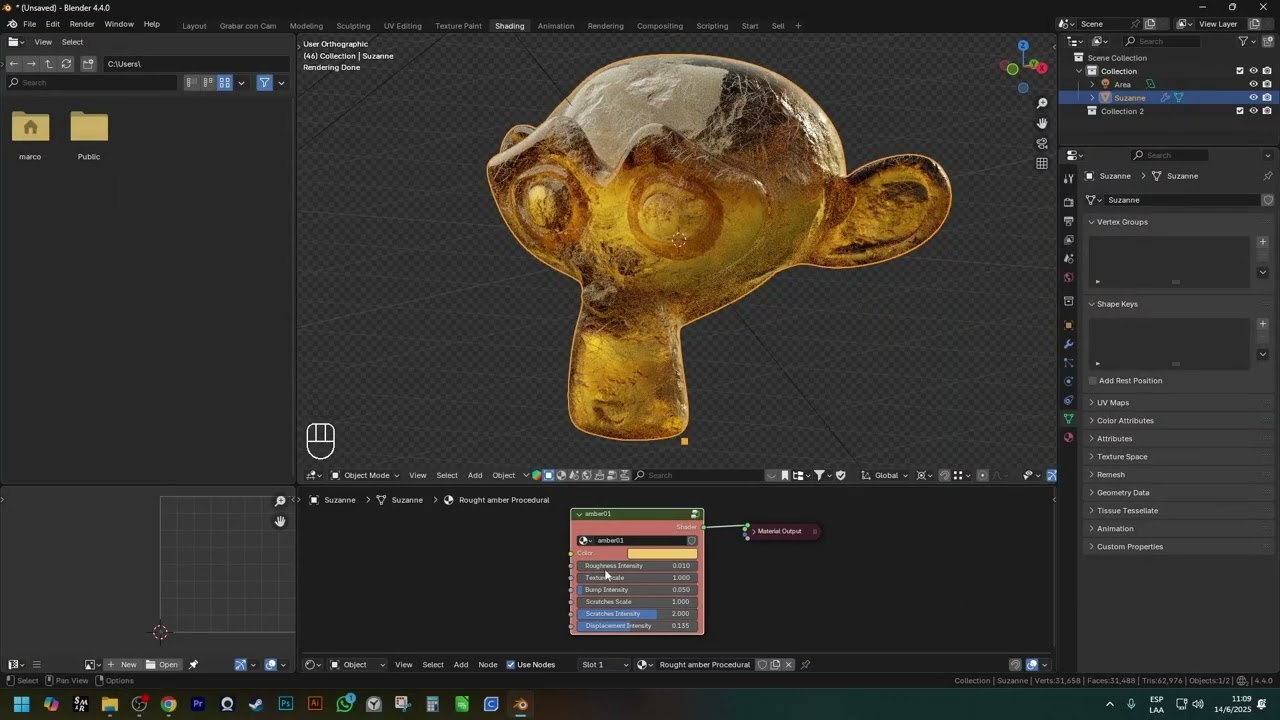This screenshot has height=720, width=1280.
Task: Toggle the Use Nodes checkbox
Action: coord(511,665)
